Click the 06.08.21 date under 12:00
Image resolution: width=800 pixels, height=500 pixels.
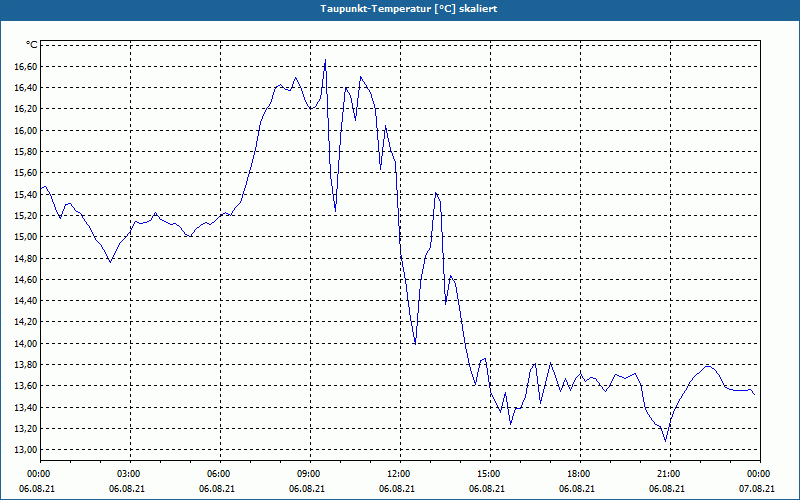click(x=397, y=489)
